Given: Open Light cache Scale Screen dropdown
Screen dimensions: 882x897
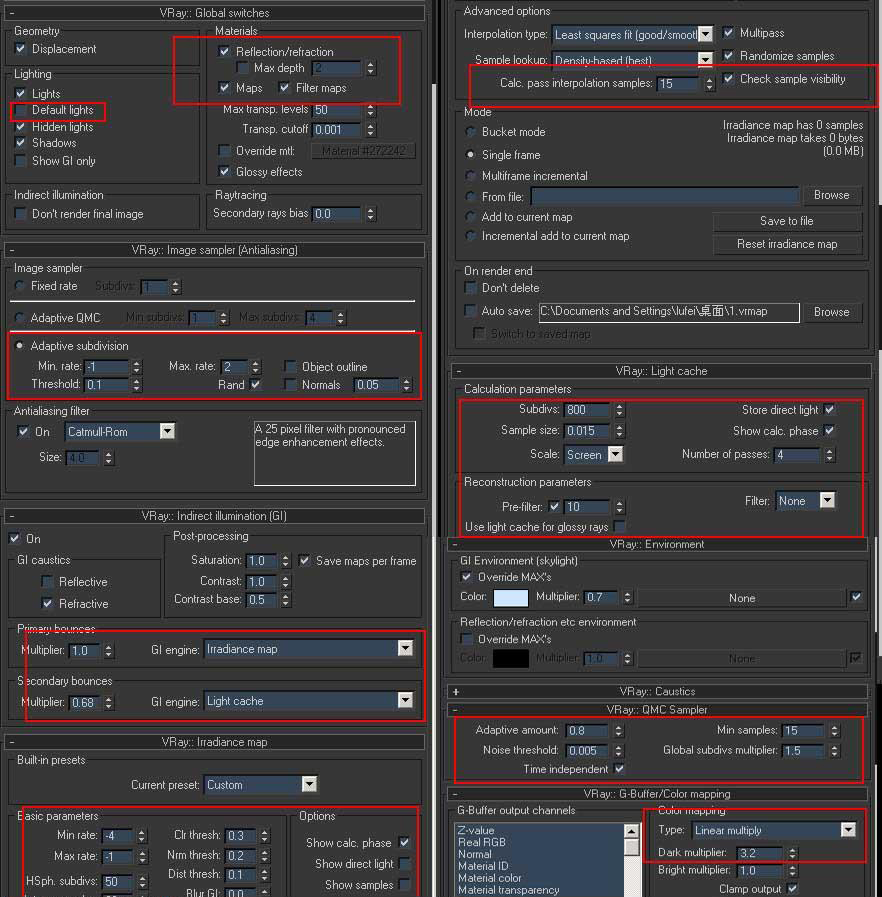Looking at the screenshot, I should 615,454.
